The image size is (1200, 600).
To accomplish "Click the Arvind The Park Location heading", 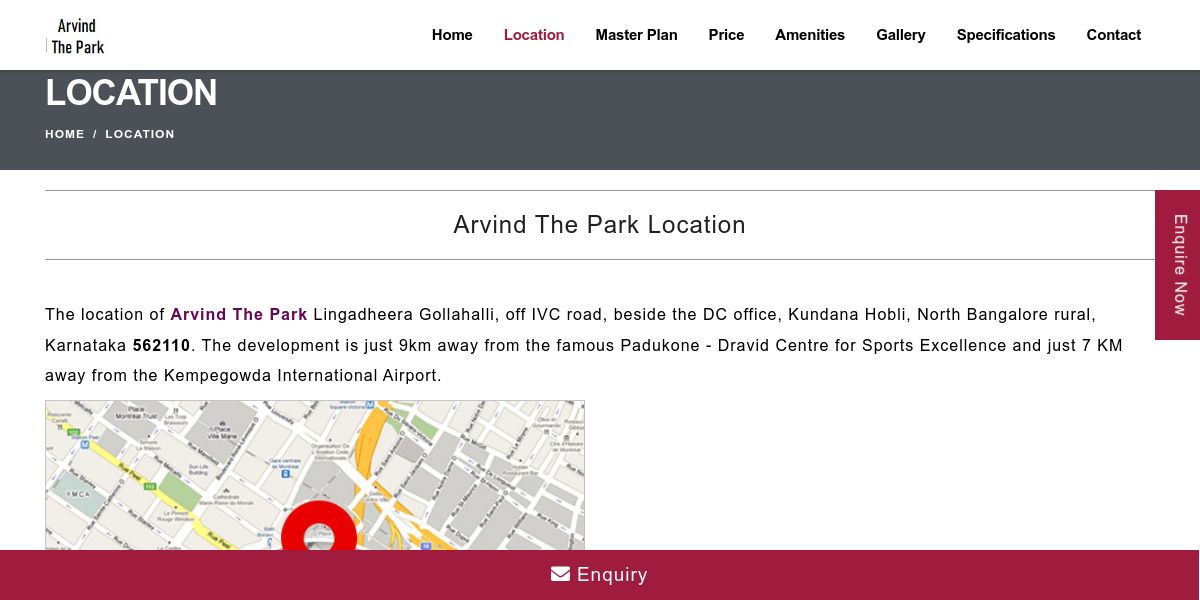I will point(600,225).
